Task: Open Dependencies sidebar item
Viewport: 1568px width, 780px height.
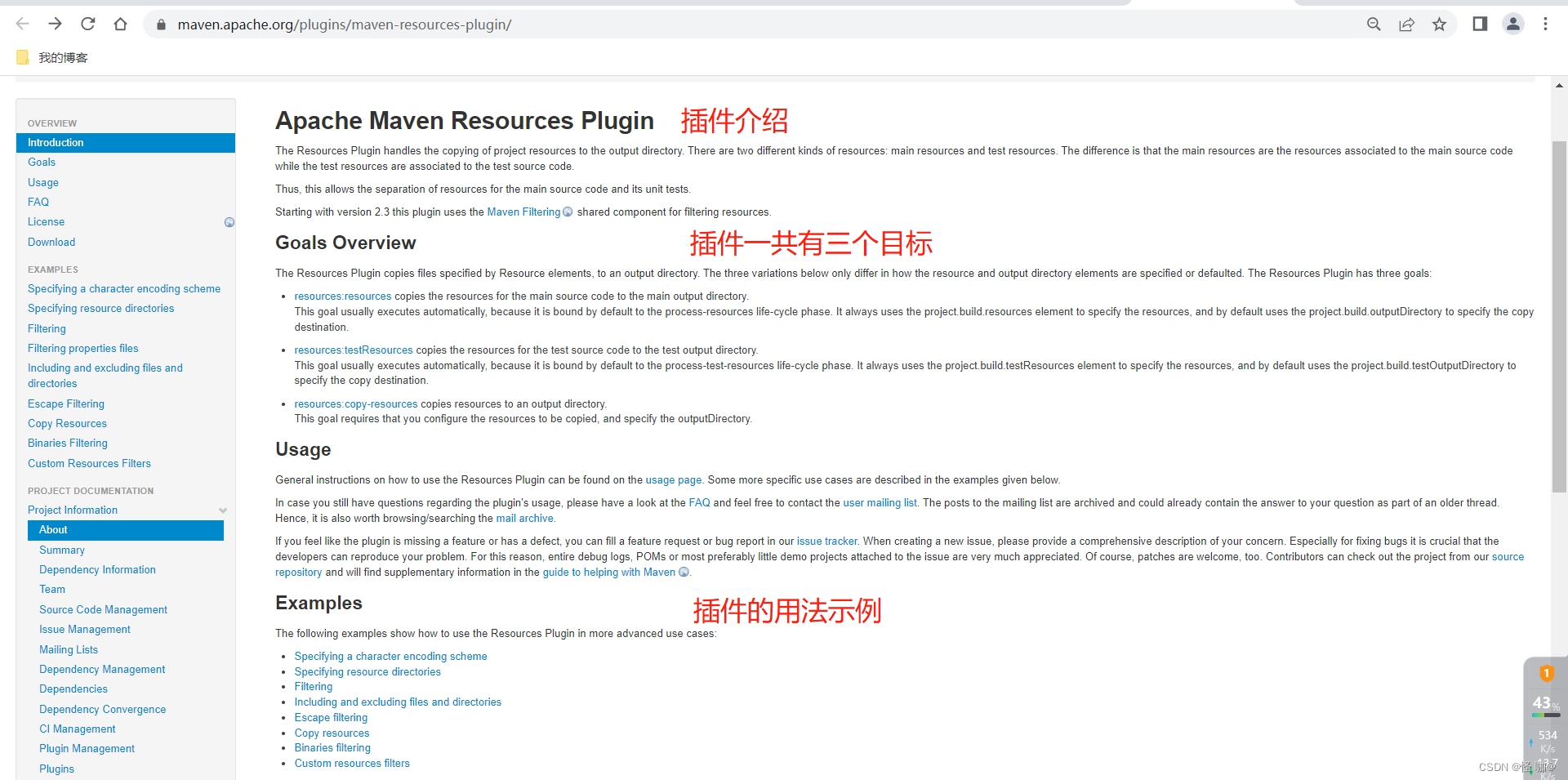Action: [x=73, y=689]
